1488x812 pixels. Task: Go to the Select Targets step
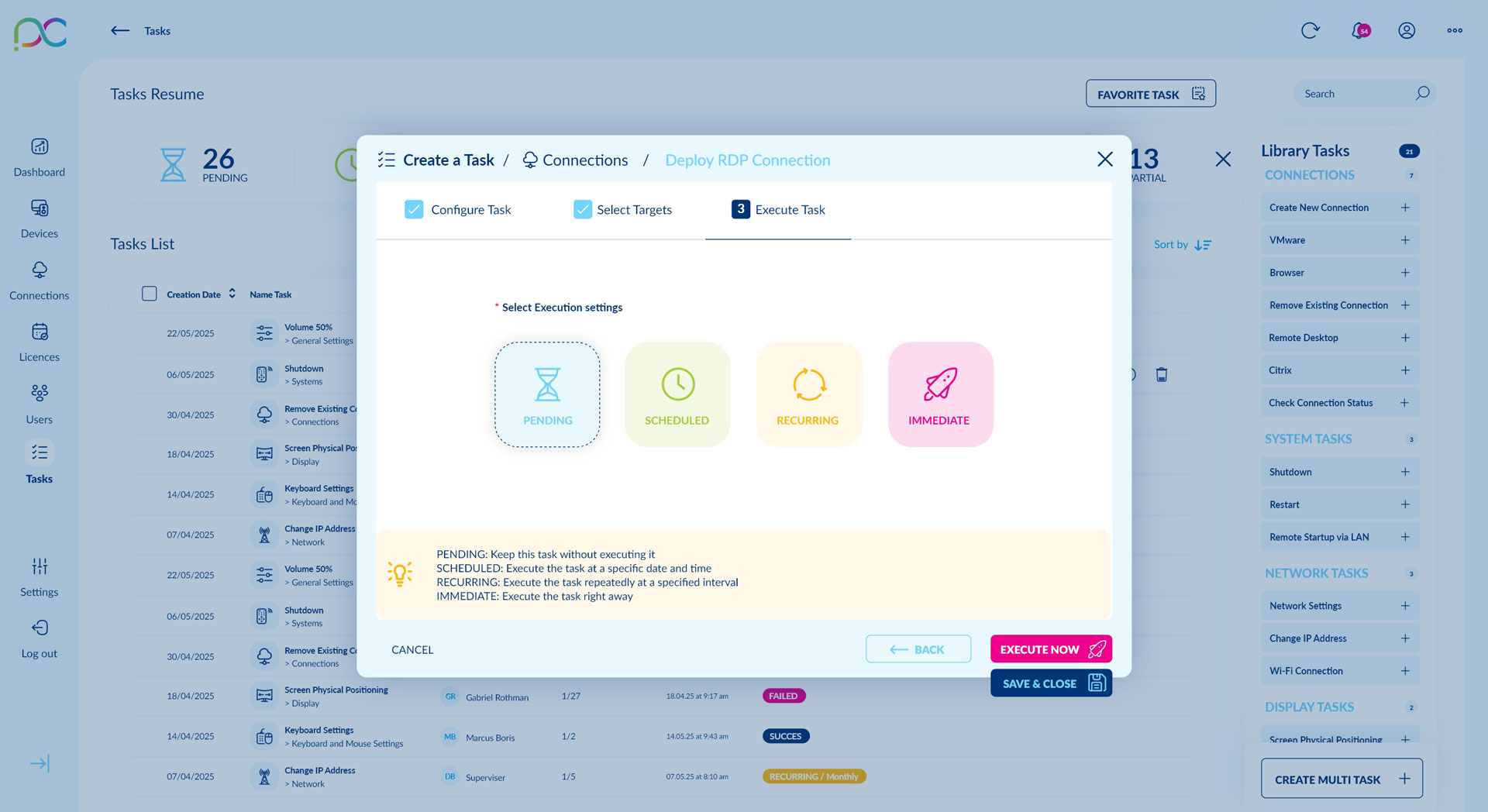pos(623,210)
